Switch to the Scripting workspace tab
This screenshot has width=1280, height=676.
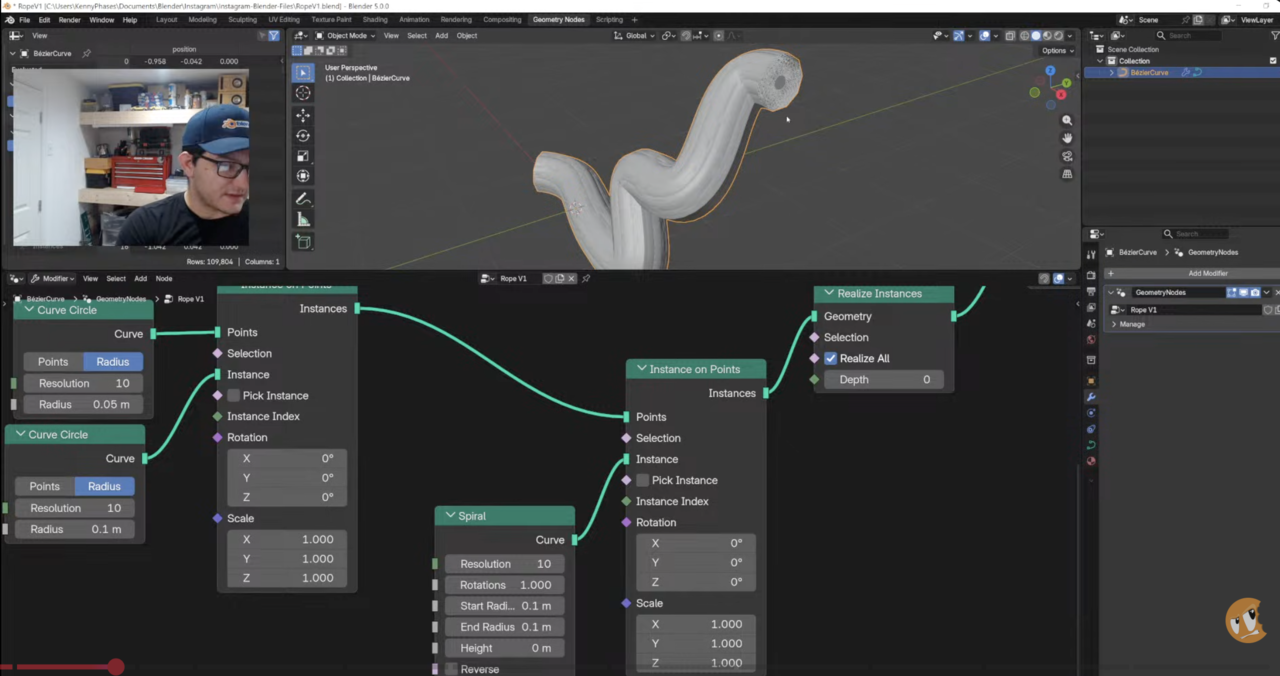(609, 19)
